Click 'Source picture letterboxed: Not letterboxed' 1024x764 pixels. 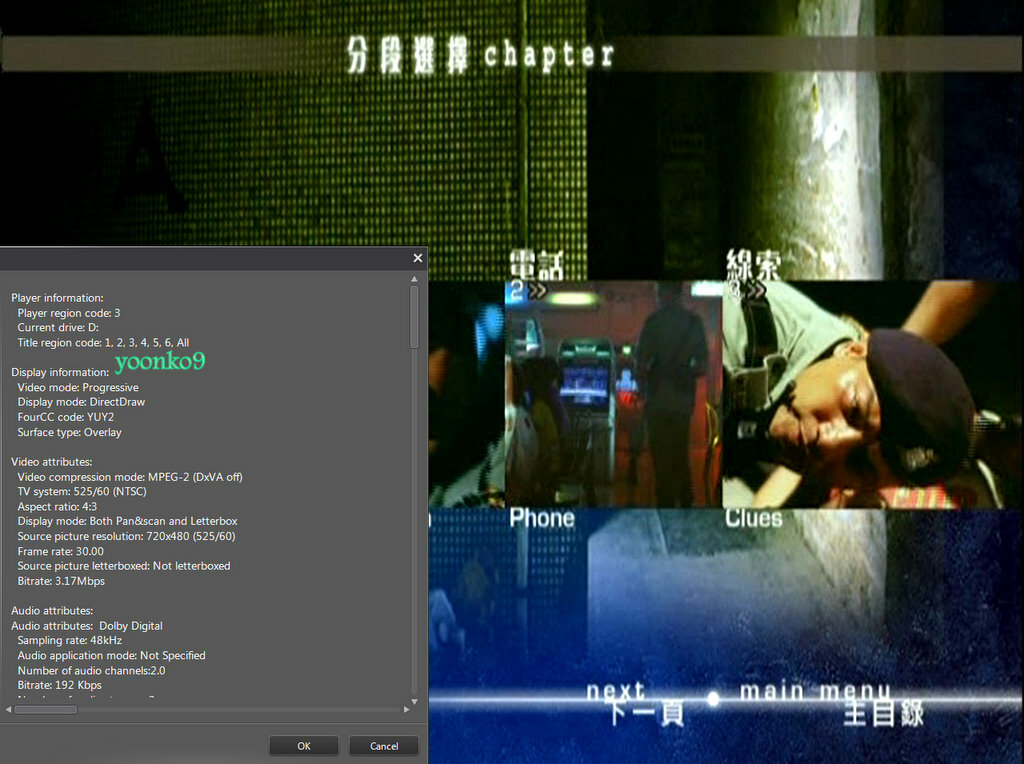[123, 566]
